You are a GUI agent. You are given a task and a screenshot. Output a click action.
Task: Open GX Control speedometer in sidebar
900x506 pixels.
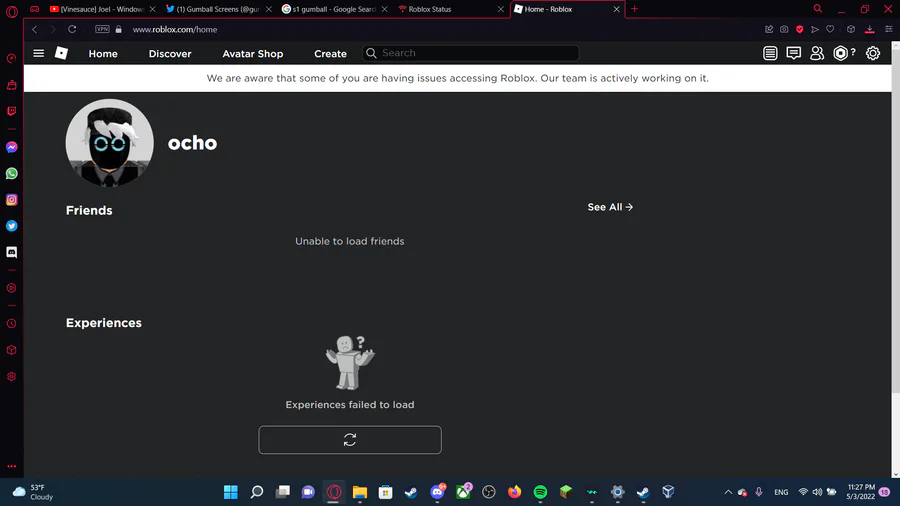11,59
